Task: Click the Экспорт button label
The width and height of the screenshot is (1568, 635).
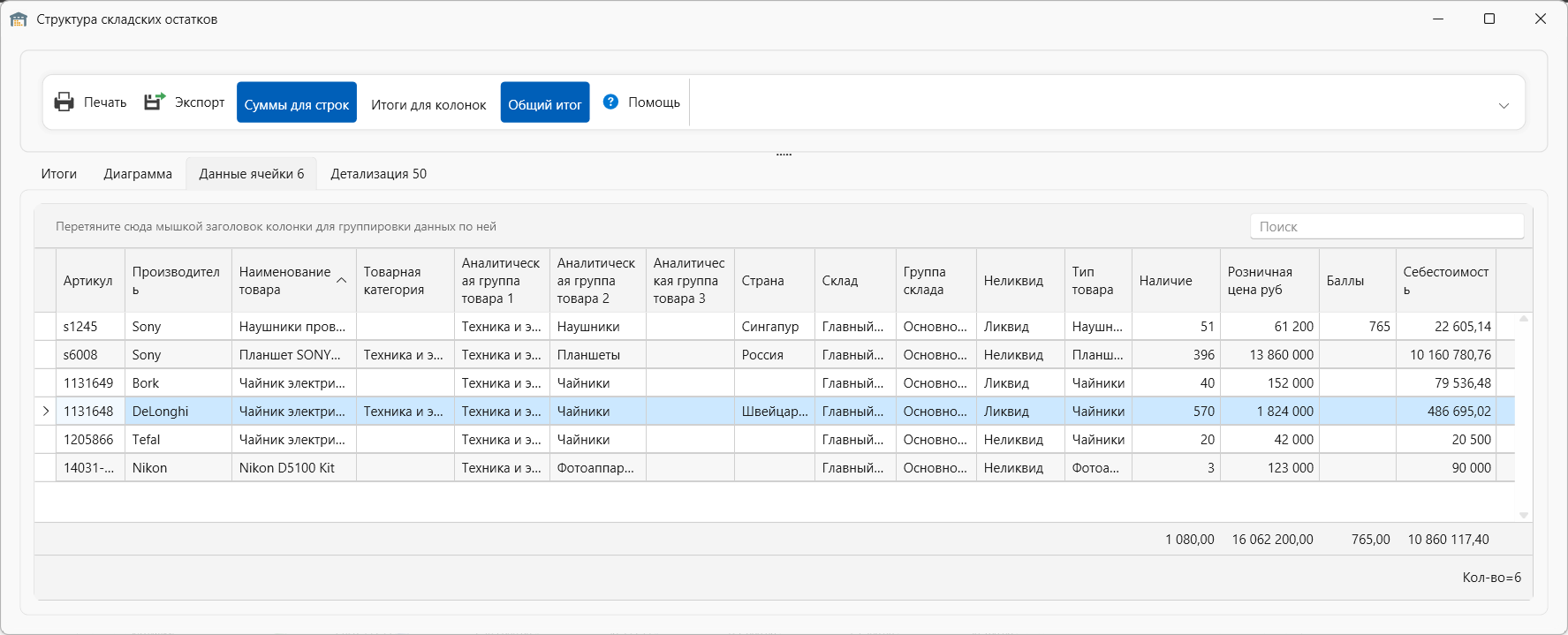Action: coord(200,102)
